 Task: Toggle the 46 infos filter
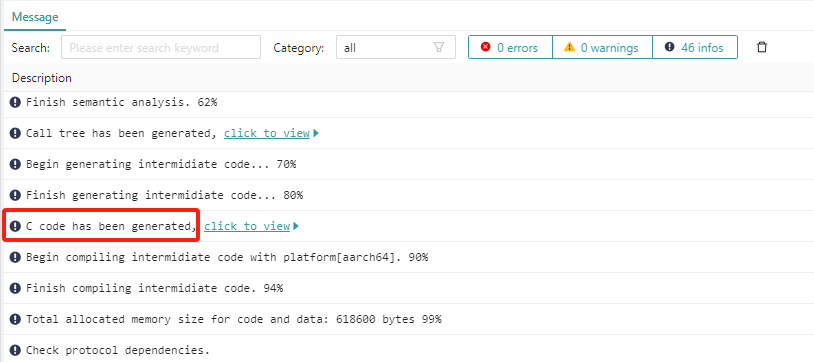[695, 47]
